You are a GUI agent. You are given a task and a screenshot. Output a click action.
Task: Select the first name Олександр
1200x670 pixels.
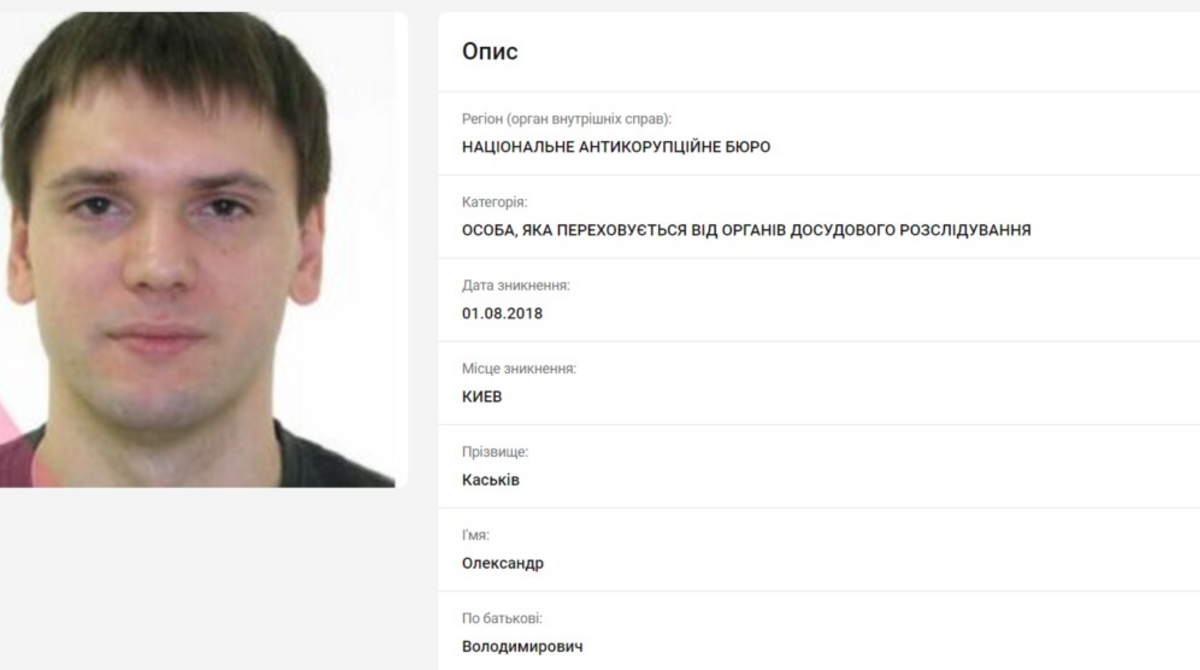tap(503, 563)
